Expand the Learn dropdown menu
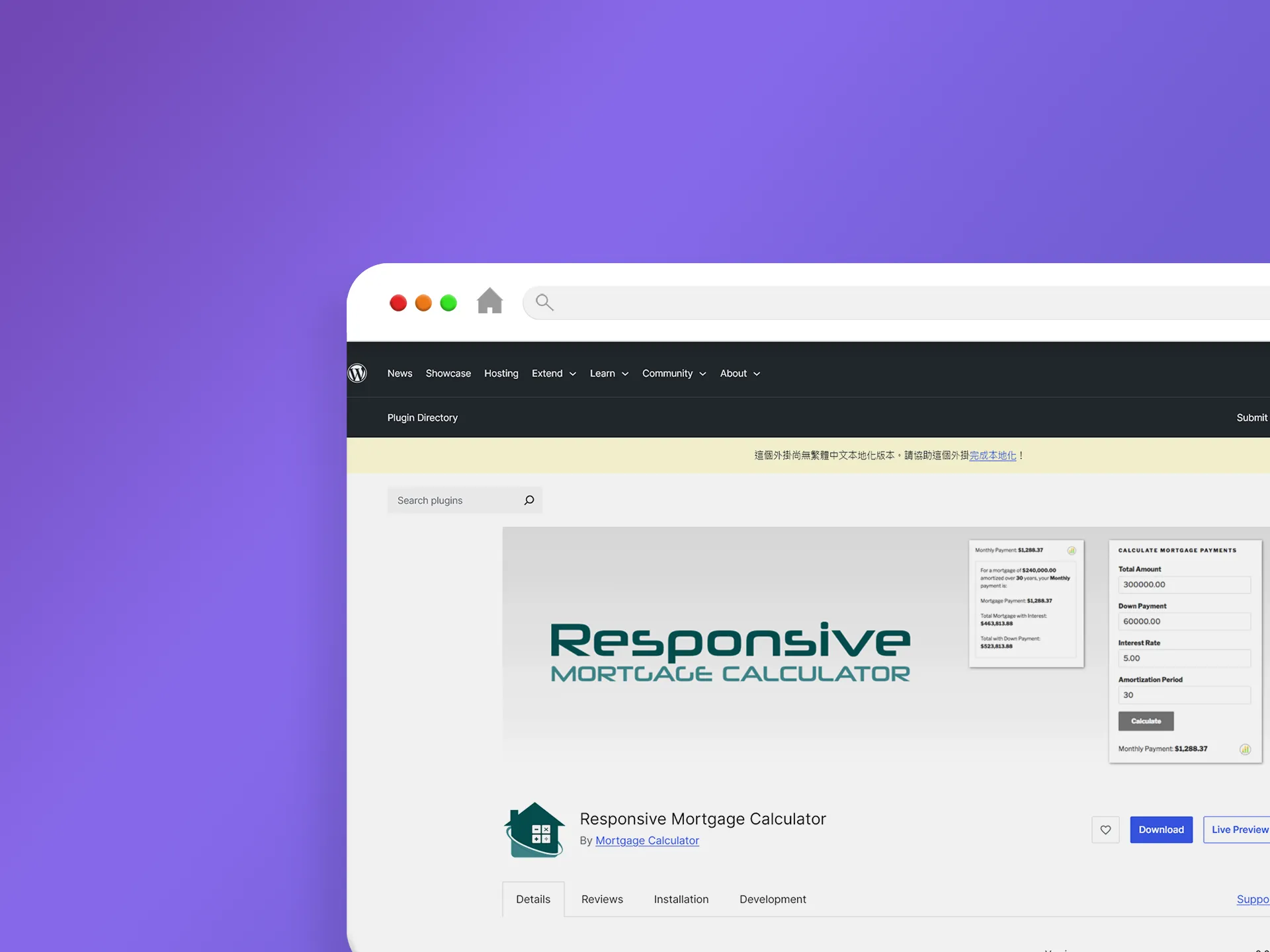1270x952 pixels. tap(609, 374)
